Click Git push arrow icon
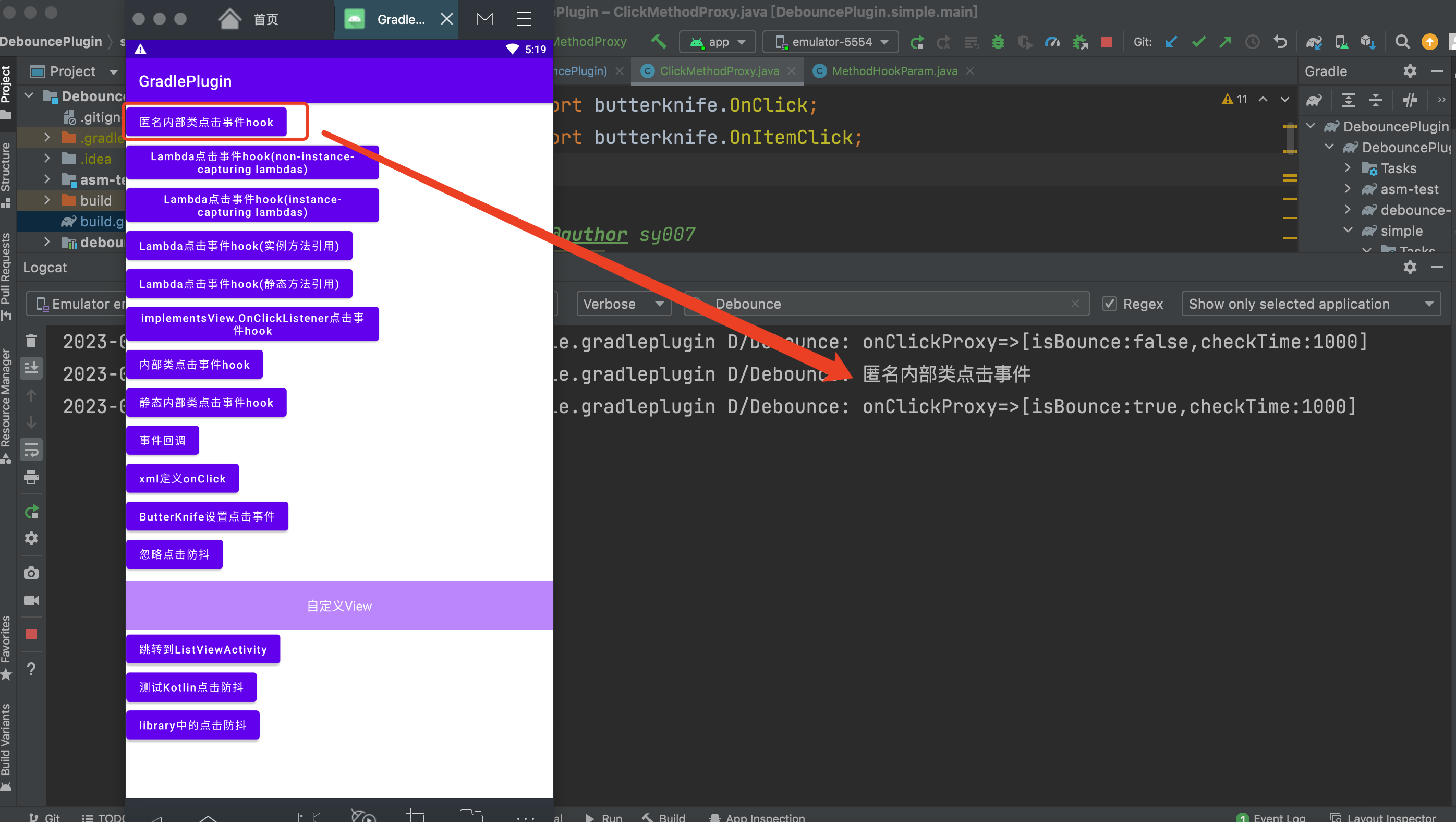 [1226, 42]
